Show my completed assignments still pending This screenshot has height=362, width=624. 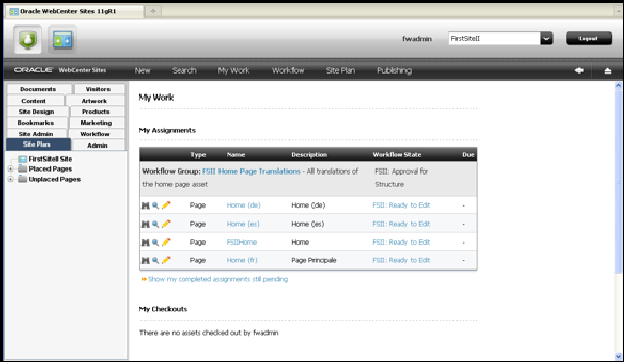[218, 279]
